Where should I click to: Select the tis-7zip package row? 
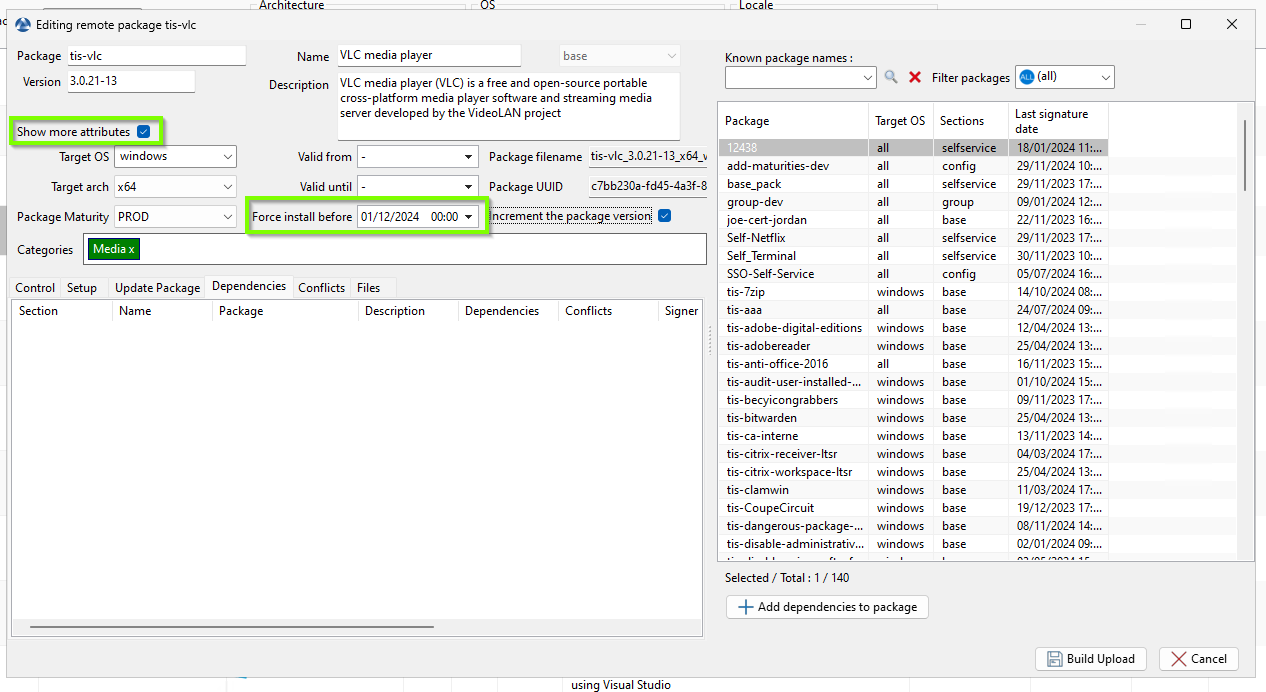[913, 292]
